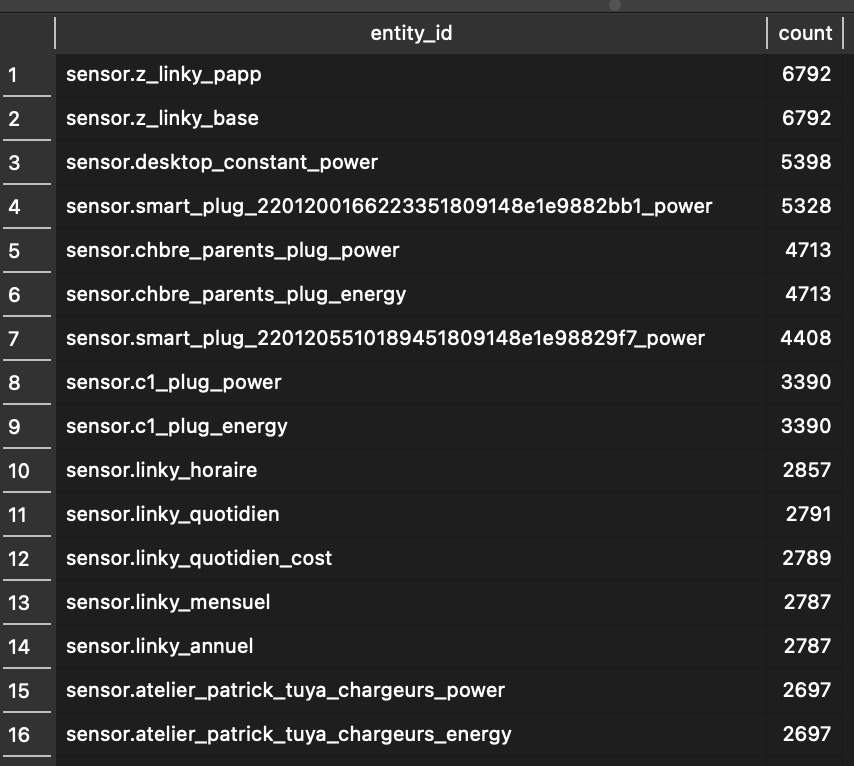
Task: Select row number 7 header
Action: point(27,339)
